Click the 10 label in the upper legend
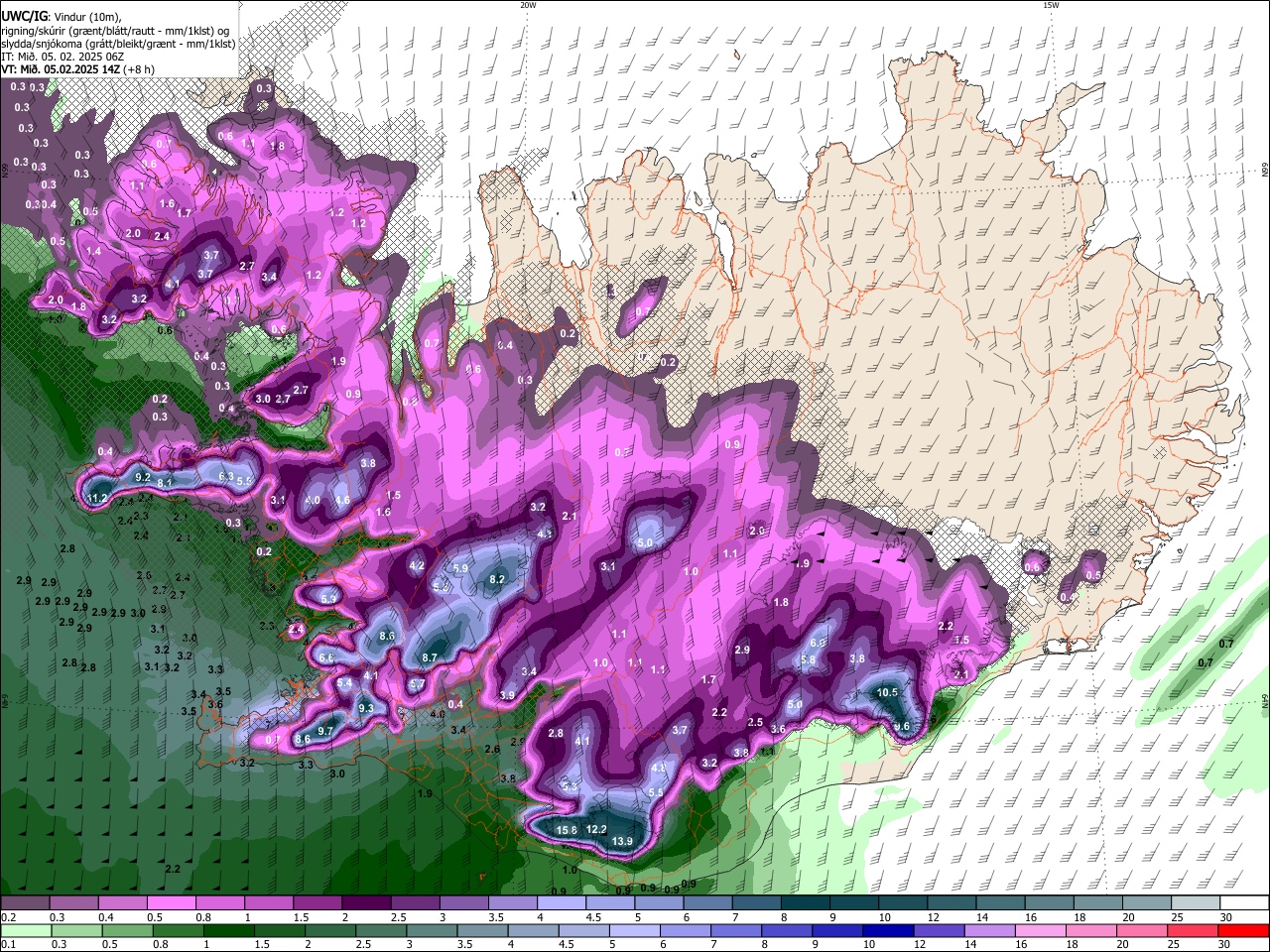1270x952 pixels. 884,917
